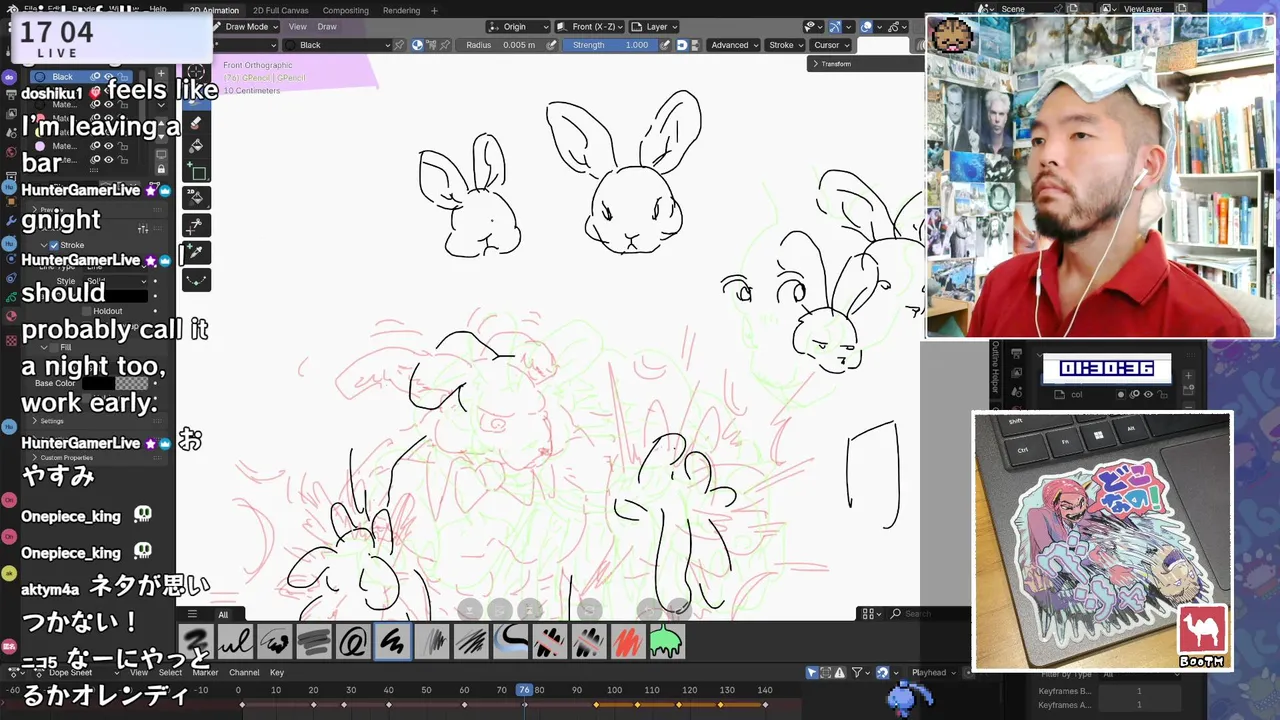Viewport: 1280px width, 720px height.
Task: Choose the dark diagonal hatch brush
Action: [471, 641]
